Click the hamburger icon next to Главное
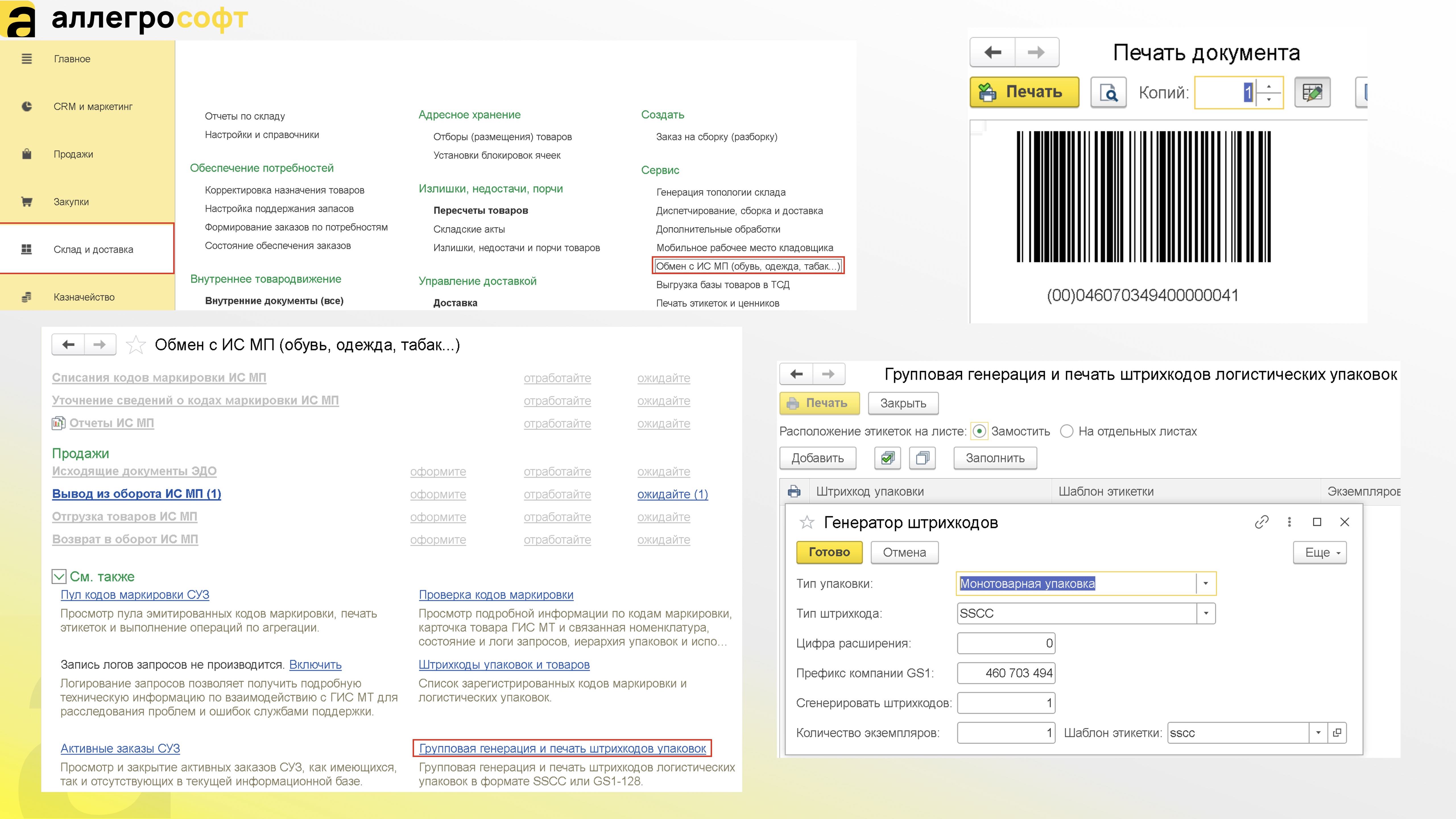1456x819 pixels. click(26, 59)
